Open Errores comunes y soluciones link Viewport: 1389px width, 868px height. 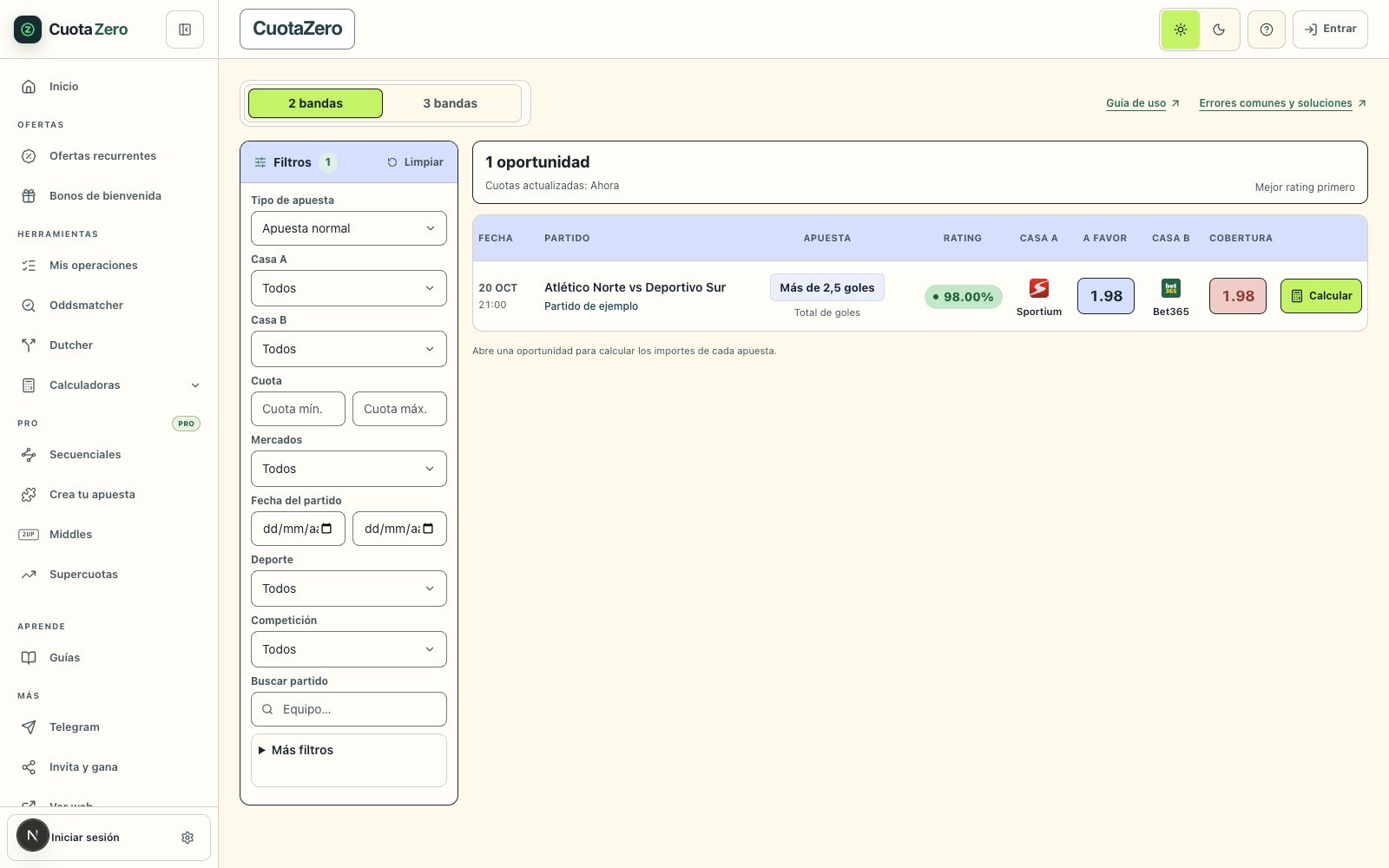click(x=1282, y=103)
